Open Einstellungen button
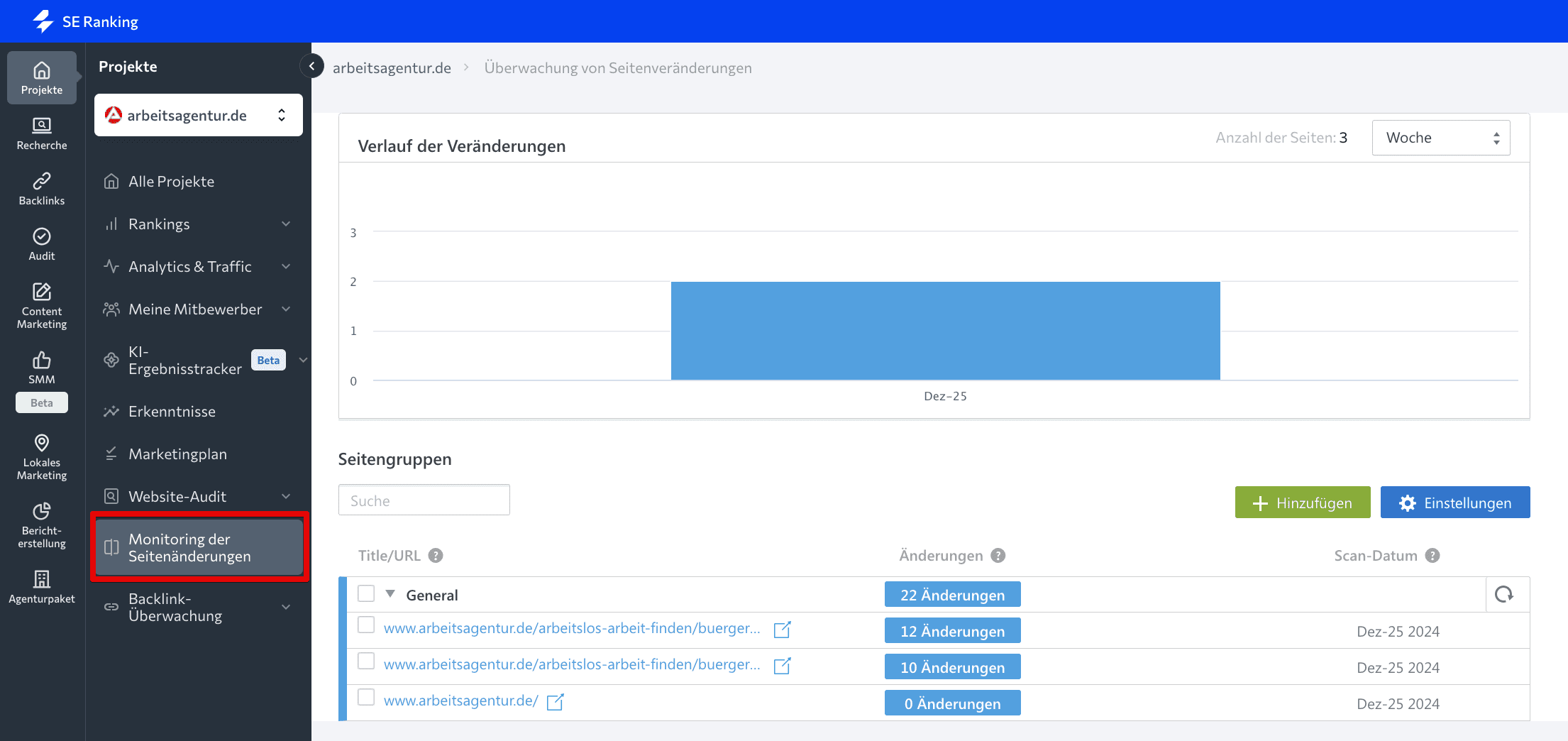This screenshot has height=741, width=1568. pos(1455,503)
